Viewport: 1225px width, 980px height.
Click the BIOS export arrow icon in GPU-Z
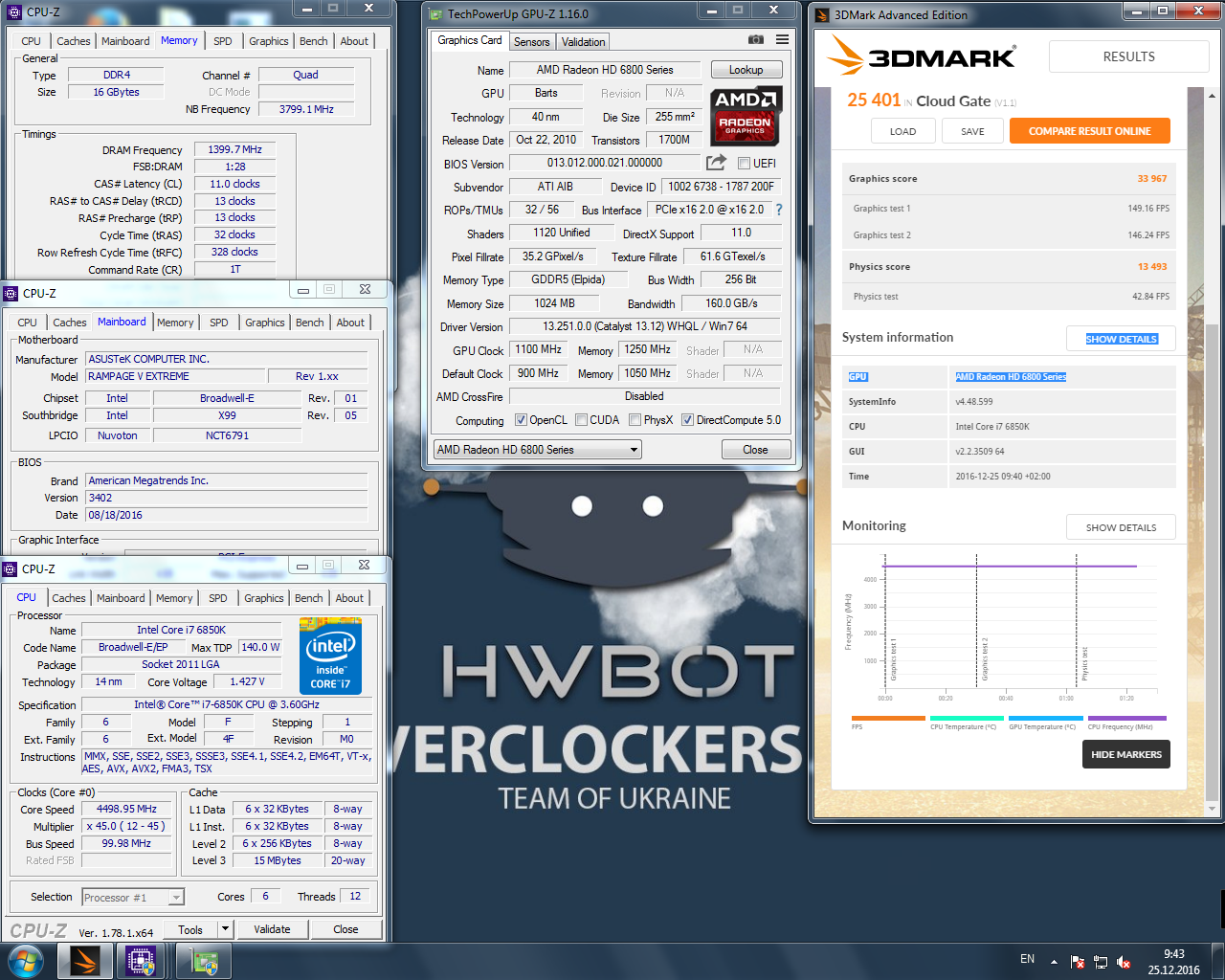[716, 163]
